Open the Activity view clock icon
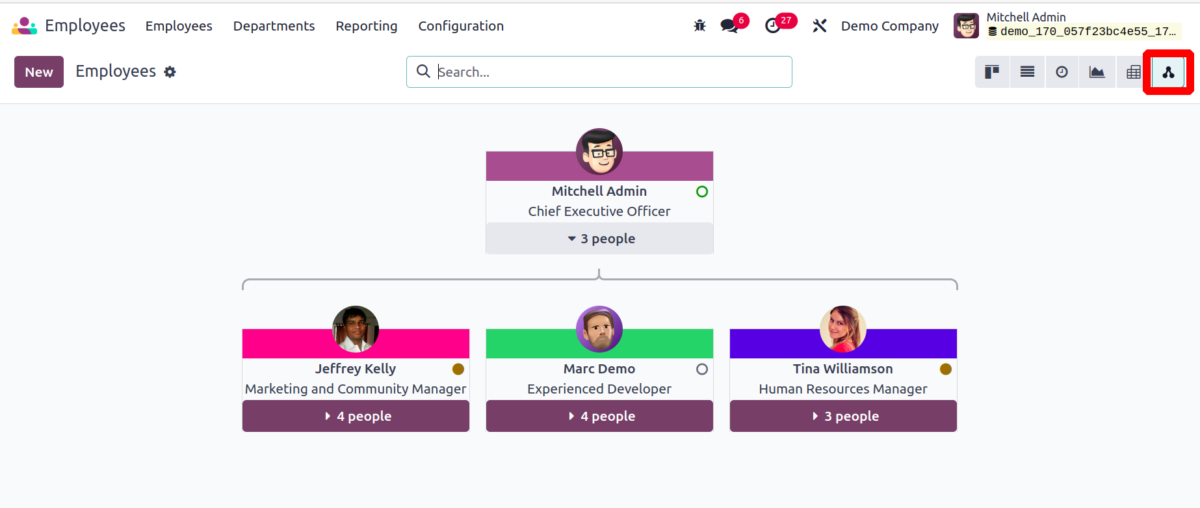The height and width of the screenshot is (508, 1200). [x=1062, y=72]
